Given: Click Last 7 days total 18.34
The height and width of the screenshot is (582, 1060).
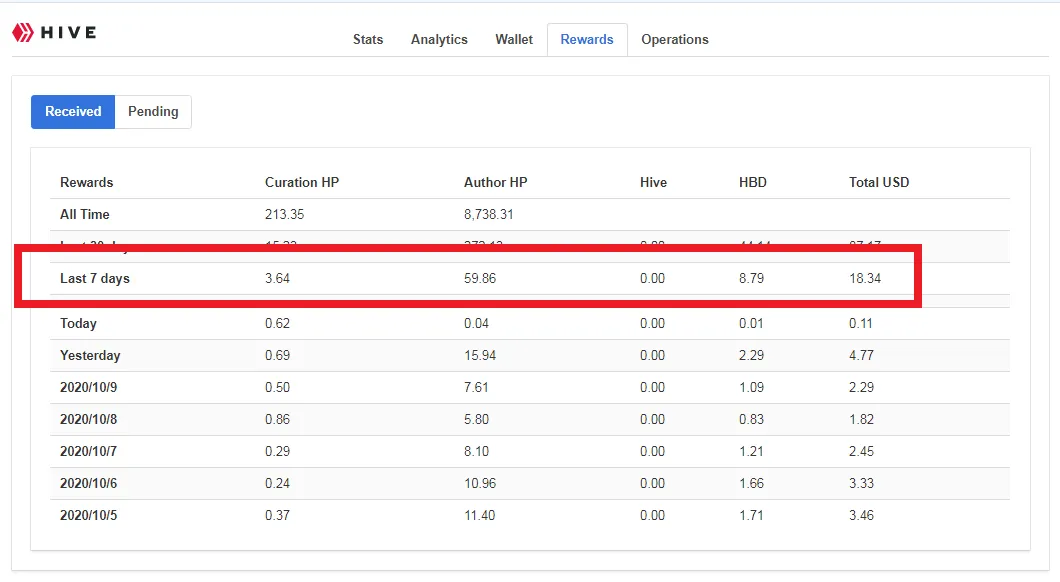Looking at the screenshot, I should (x=865, y=278).
